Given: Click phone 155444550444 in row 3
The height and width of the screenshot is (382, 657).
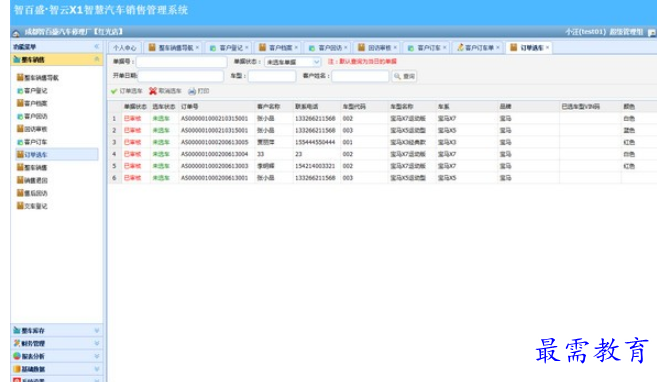Looking at the screenshot, I should click(315, 142).
